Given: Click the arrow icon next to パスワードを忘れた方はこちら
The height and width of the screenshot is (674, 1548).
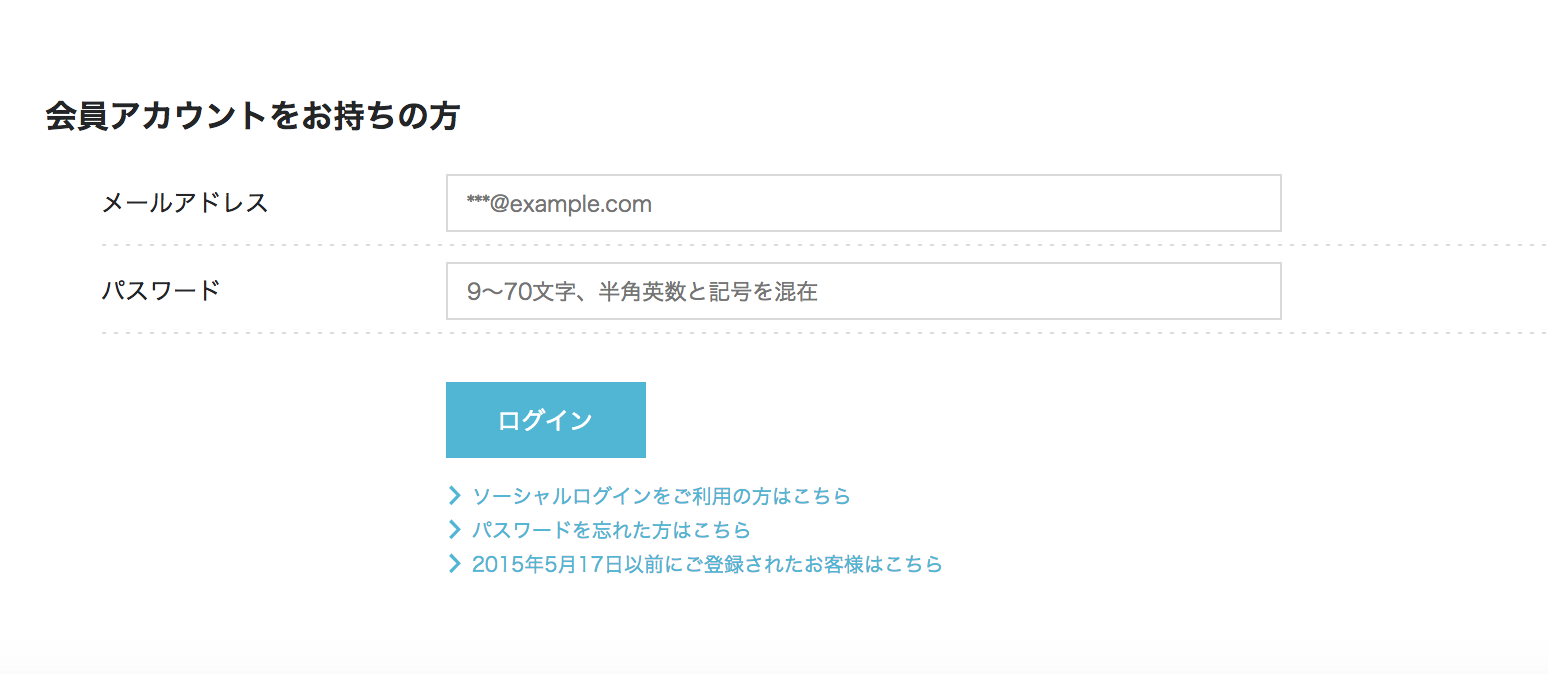Looking at the screenshot, I should tap(454, 529).
